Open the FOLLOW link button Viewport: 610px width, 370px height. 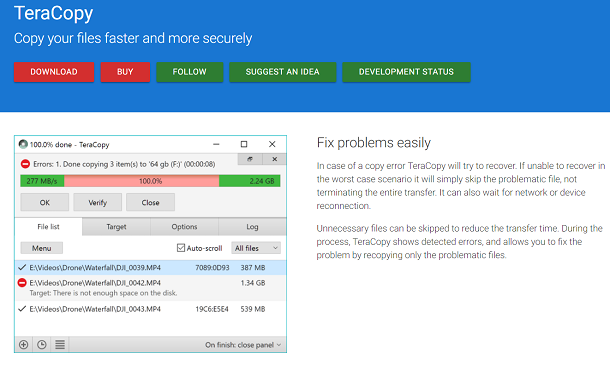pos(189,72)
